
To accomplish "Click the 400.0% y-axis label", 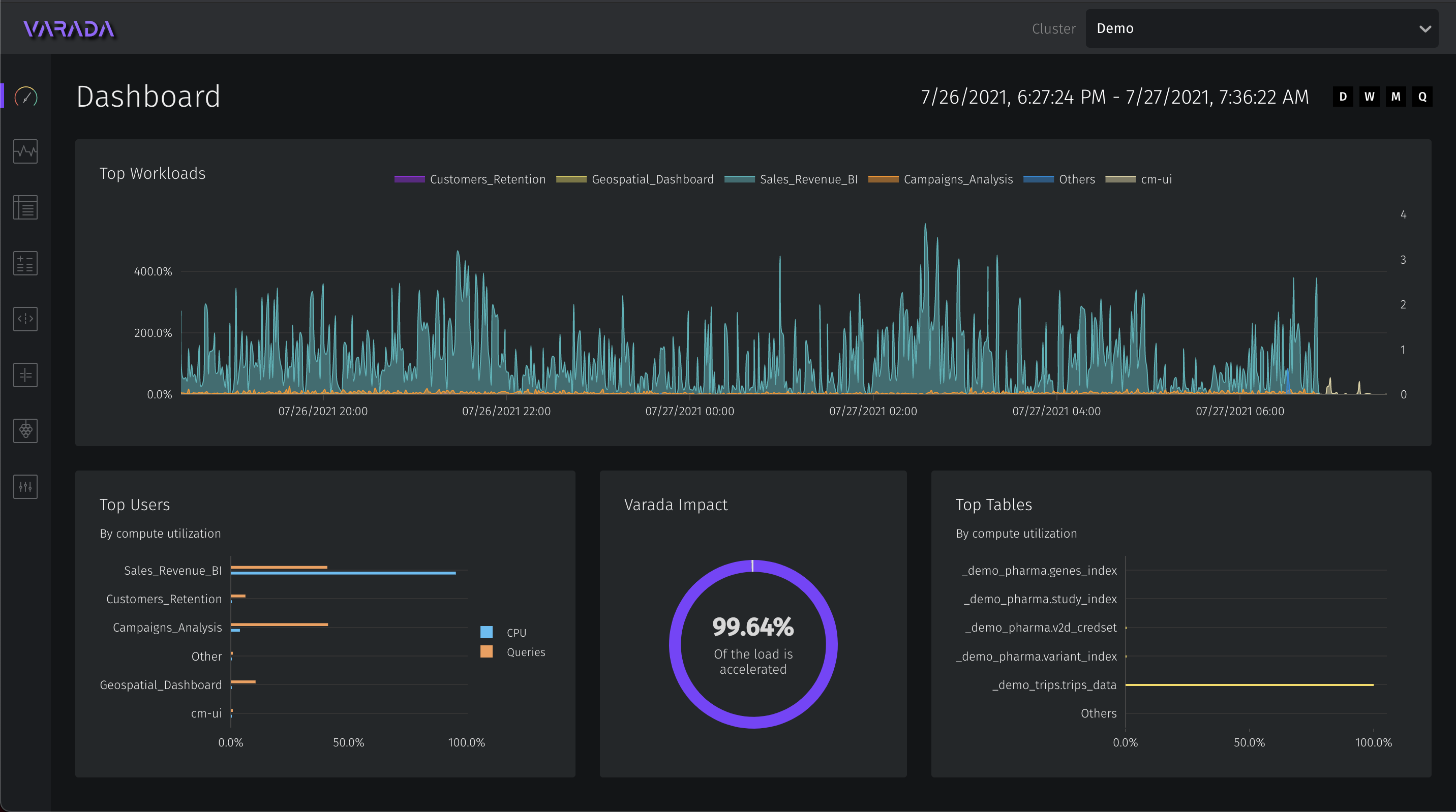I will click(x=153, y=272).
